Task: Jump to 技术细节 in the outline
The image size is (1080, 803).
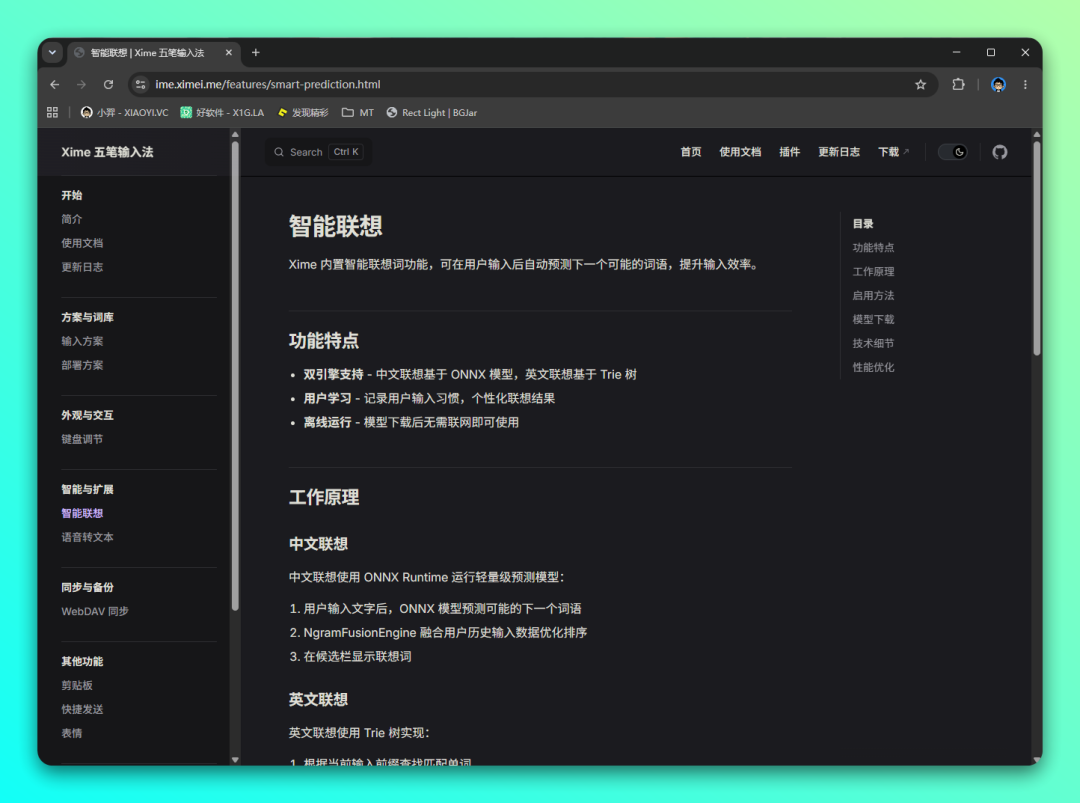Action: point(873,344)
